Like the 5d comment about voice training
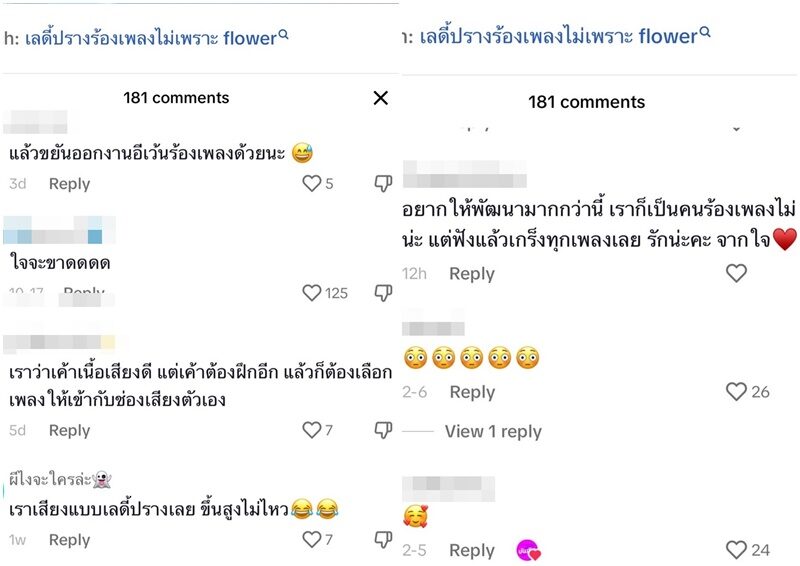The width and height of the screenshot is (800, 566). click(311, 430)
